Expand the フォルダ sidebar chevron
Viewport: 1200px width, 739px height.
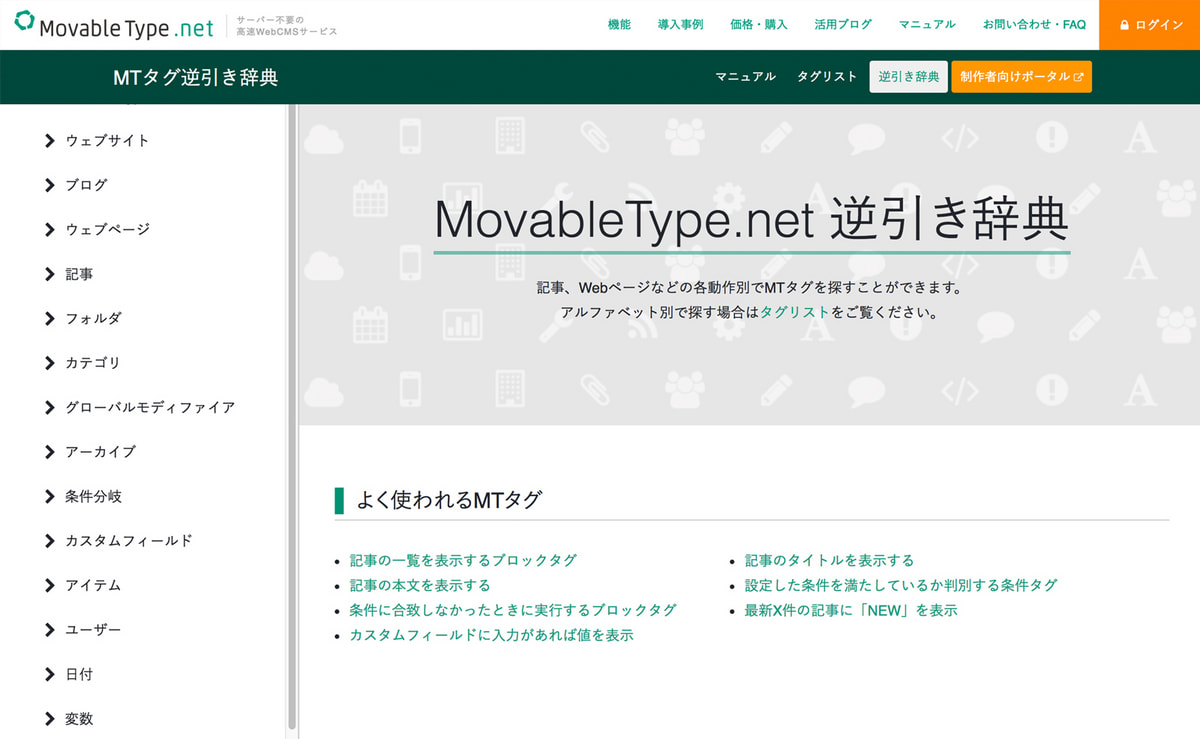click(50, 319)
